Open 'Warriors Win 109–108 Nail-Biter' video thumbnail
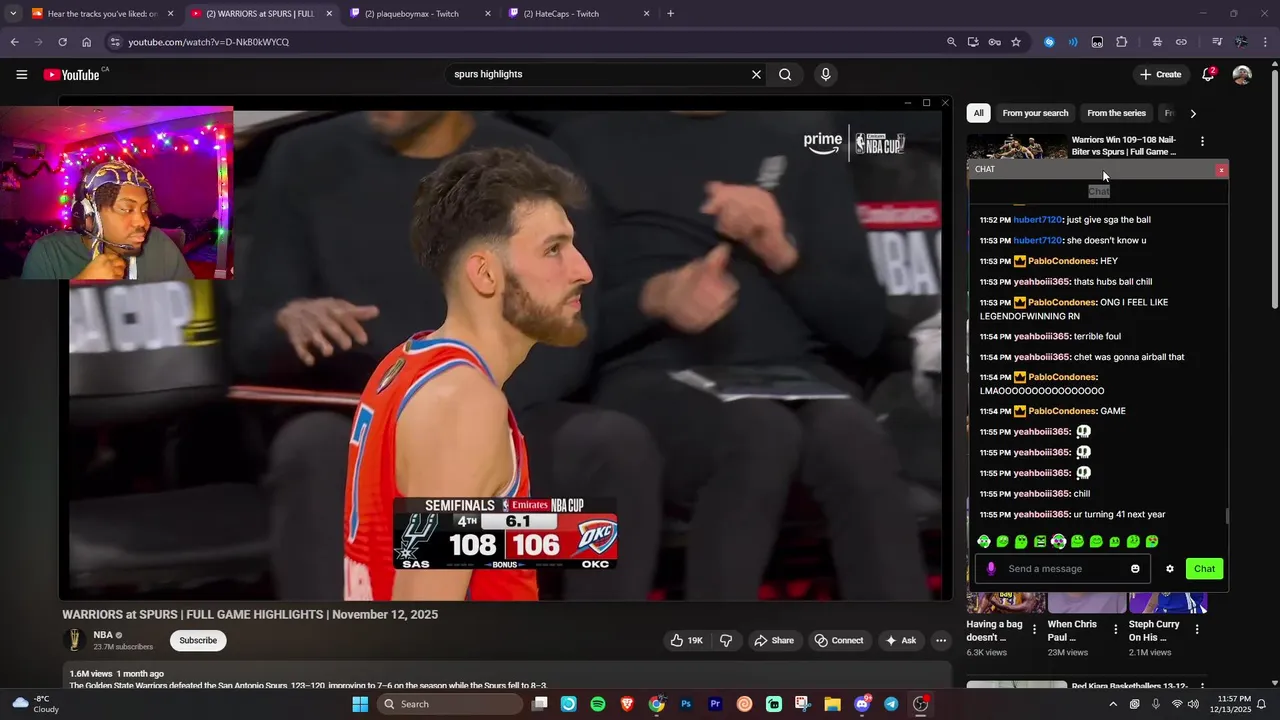This screenshot has height=720, width=1280. (x=1016, y=146)
